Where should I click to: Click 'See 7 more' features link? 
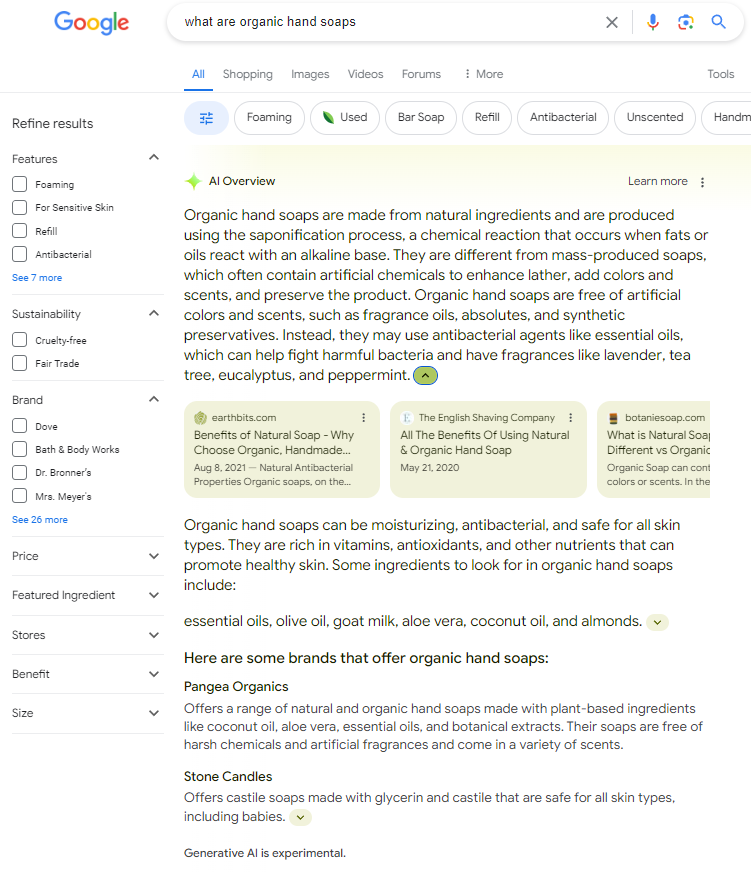tap(37, 278)
